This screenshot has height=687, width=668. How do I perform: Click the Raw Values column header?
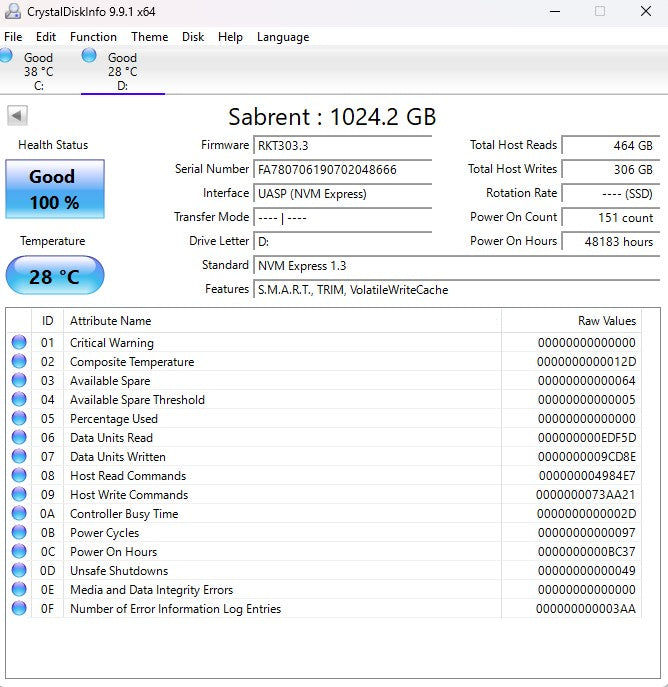tap(571, 321)
